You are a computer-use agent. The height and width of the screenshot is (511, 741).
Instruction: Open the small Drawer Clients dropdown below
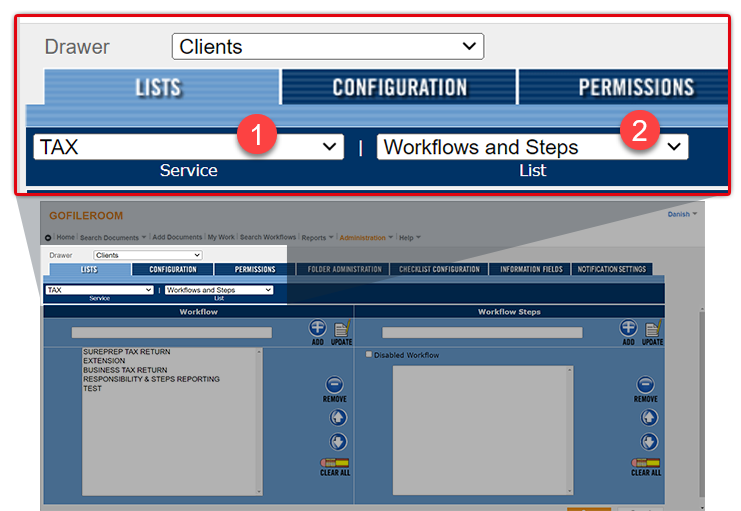tap(148, 255)
